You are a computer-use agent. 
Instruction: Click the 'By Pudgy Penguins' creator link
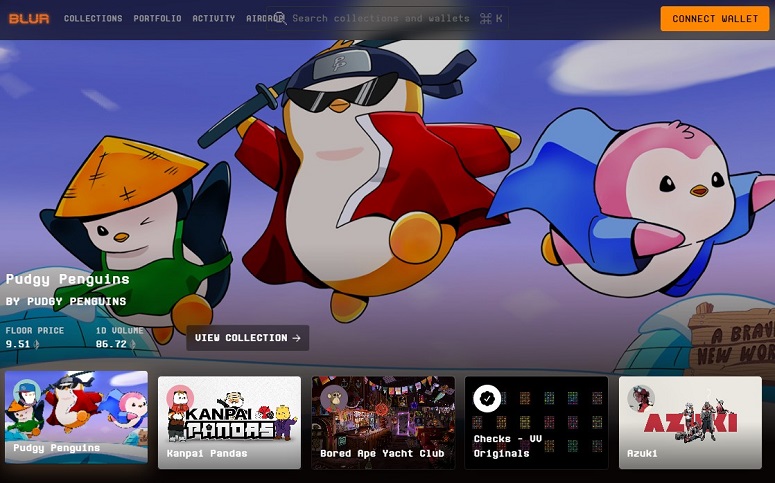point(66,301)
